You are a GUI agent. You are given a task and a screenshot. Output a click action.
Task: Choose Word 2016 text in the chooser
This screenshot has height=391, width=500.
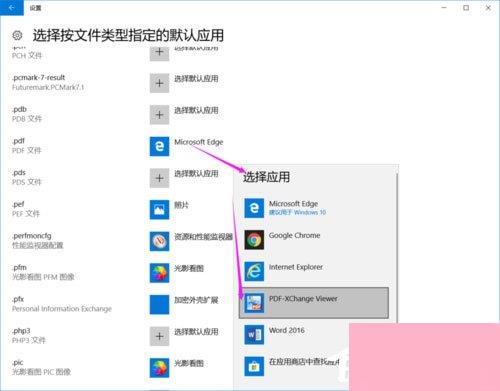point(287,330)
